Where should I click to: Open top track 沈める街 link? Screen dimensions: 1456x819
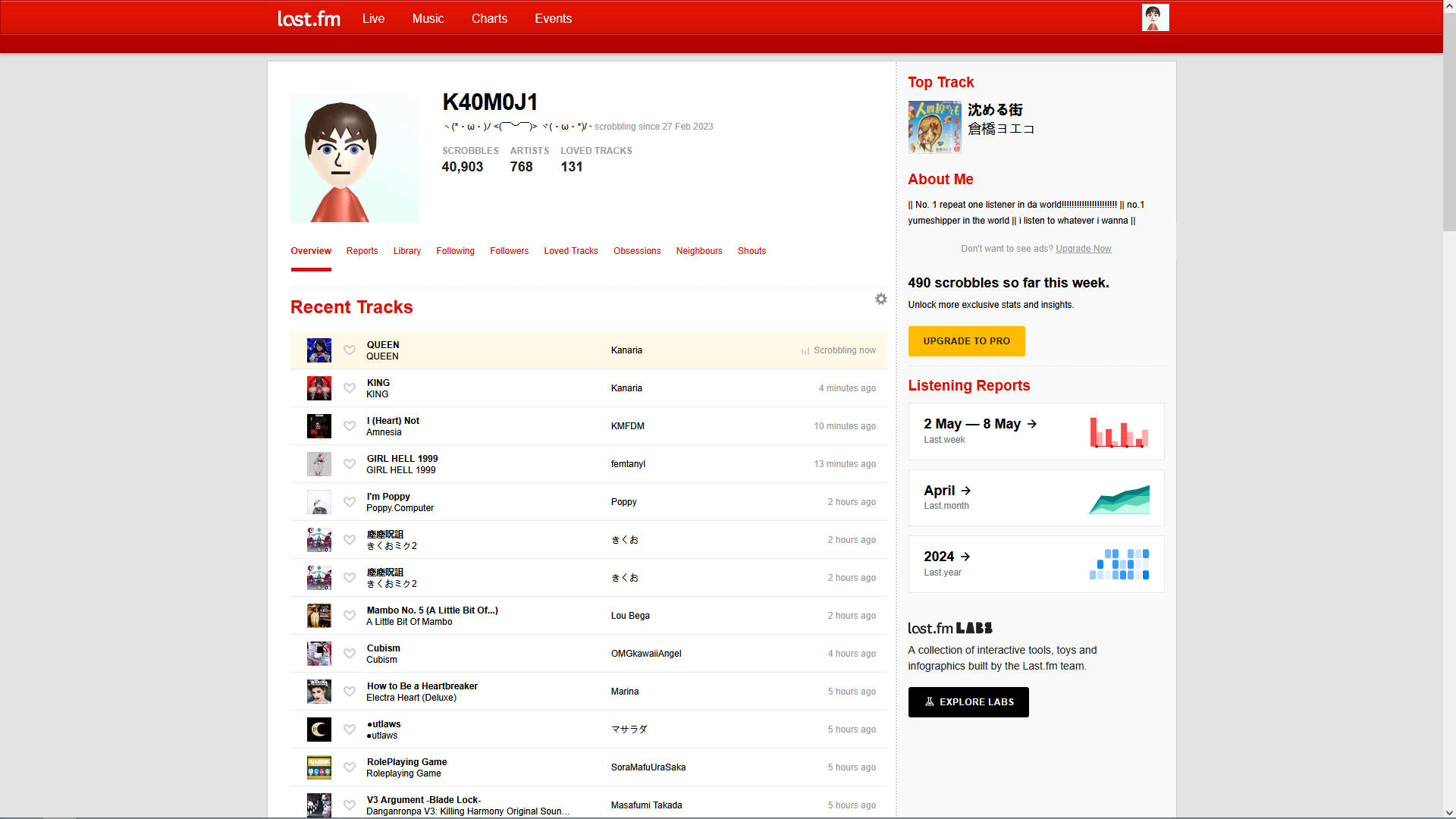coord(995,110)
